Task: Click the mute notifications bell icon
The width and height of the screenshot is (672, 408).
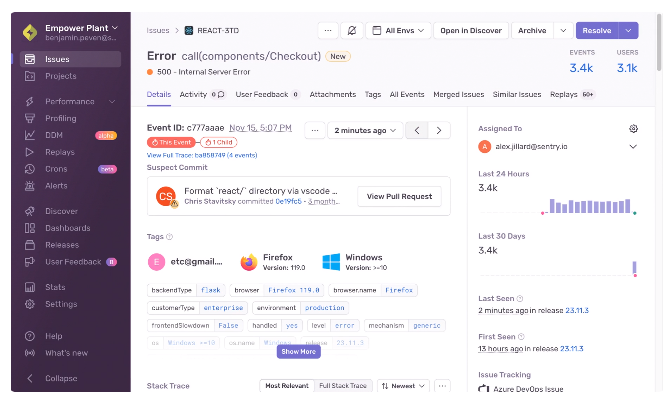Action: click(350, 31)
